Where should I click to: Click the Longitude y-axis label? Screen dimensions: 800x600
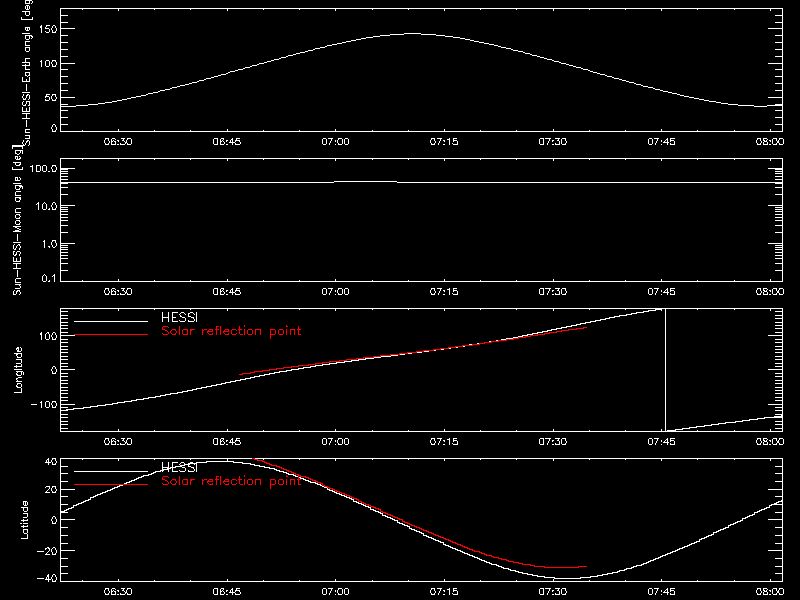[18, 370]
